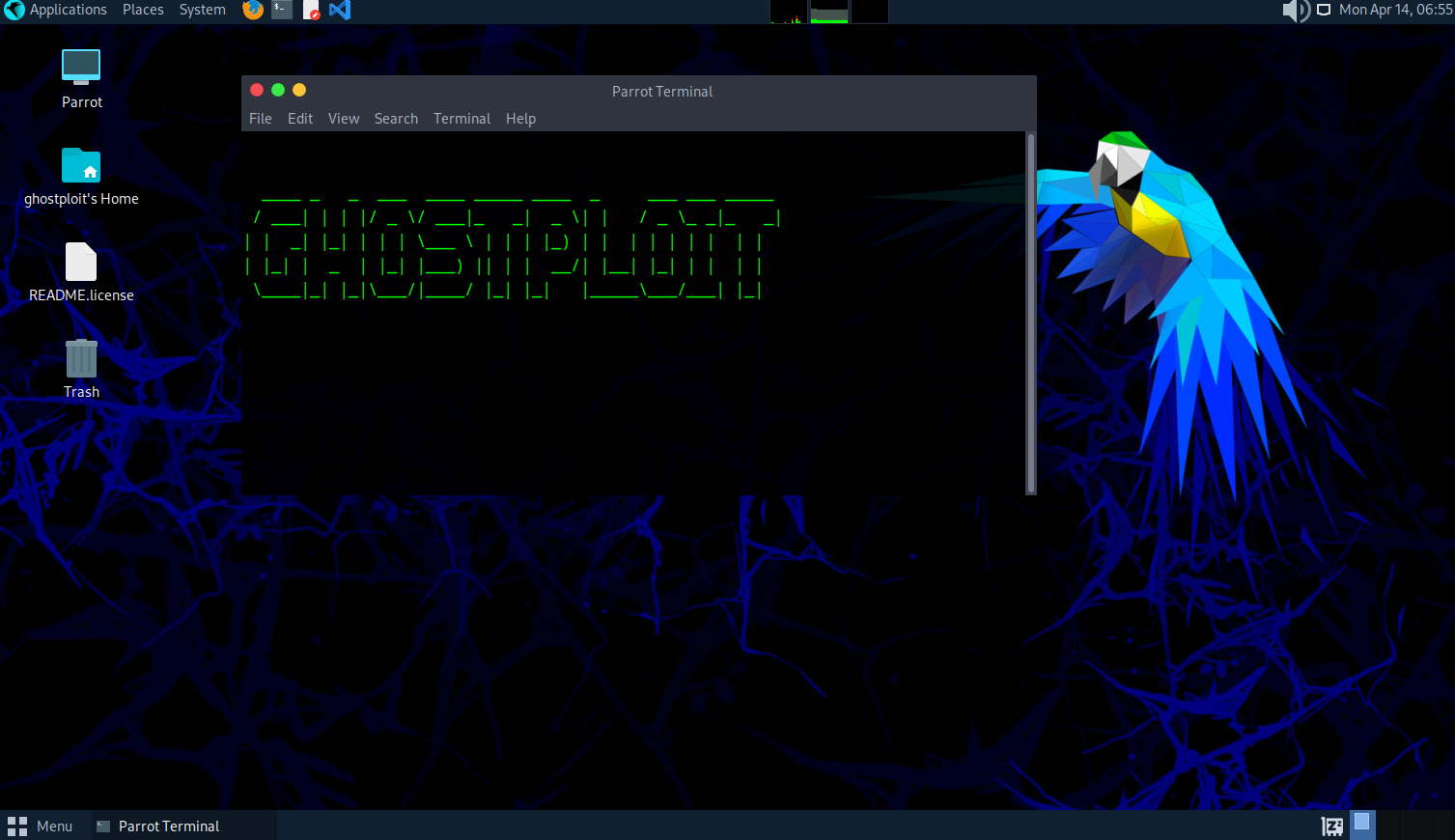This screenshot has height=840, width=1455.
Task: Switch to the second workspace in switcher
Action: (x=1390, y=825)
